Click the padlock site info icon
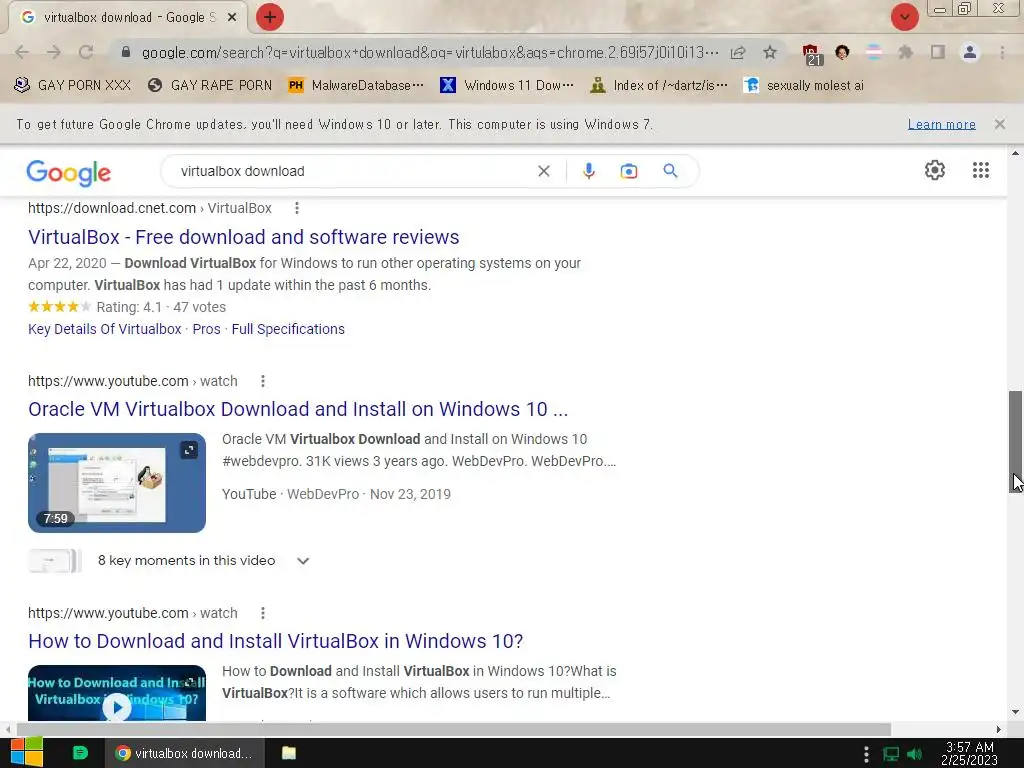 [x=126, y=52]
